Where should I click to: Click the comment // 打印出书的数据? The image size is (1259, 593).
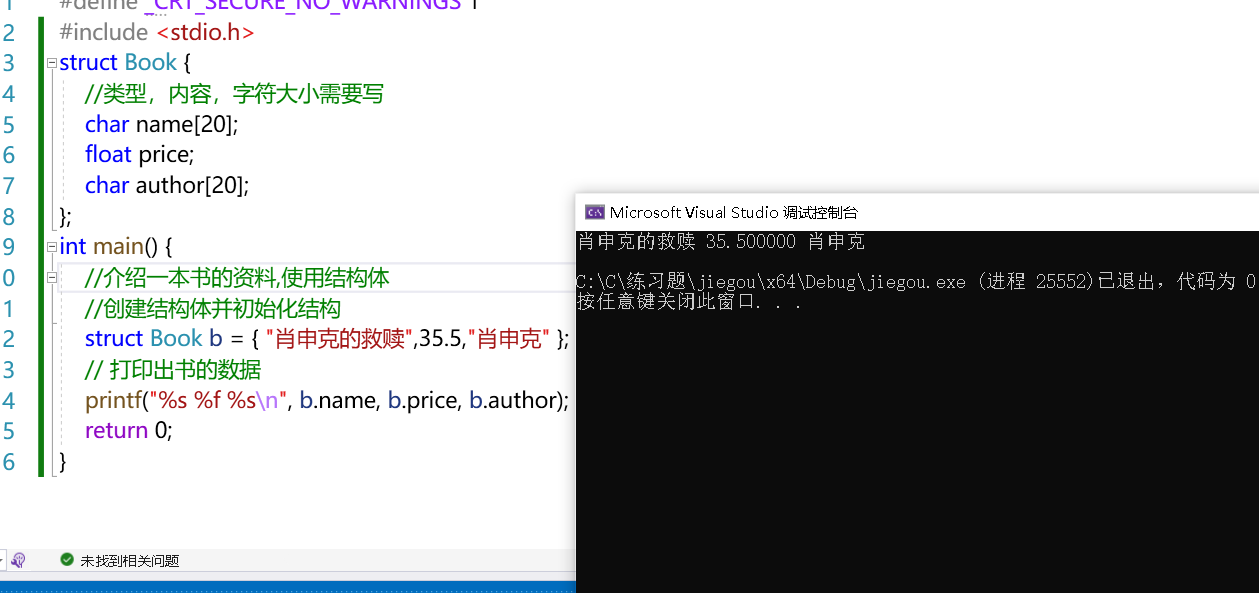(x=173, y=370)
